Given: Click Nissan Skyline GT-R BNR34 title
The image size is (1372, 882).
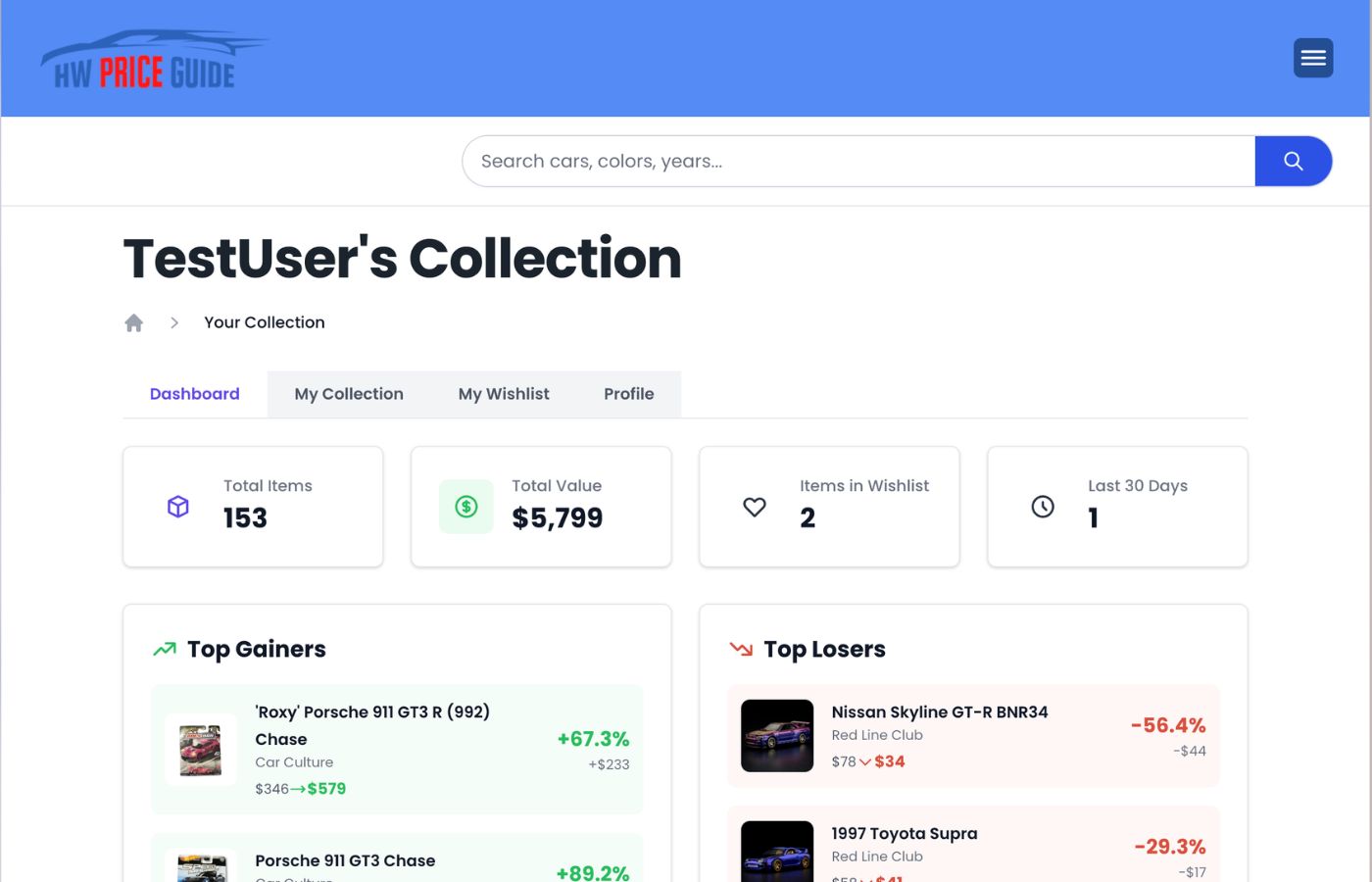Looking at the screenshot, I should click(940, 712).
